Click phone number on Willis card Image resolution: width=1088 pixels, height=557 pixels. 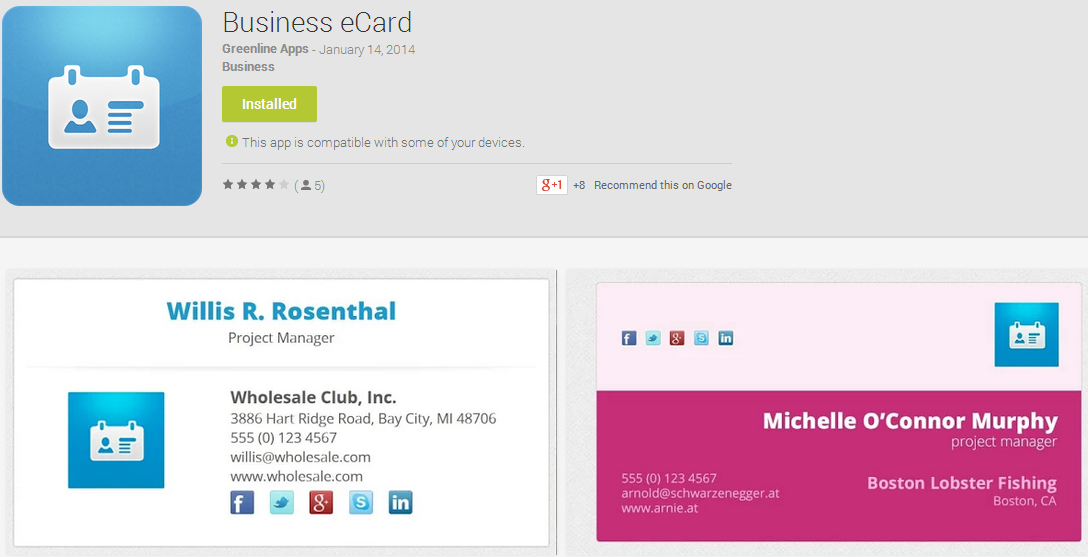[x=284, y=438]
